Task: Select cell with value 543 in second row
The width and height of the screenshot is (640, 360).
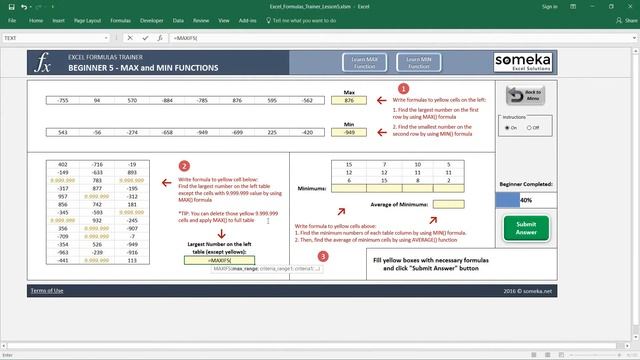Action: coord(63,132)
